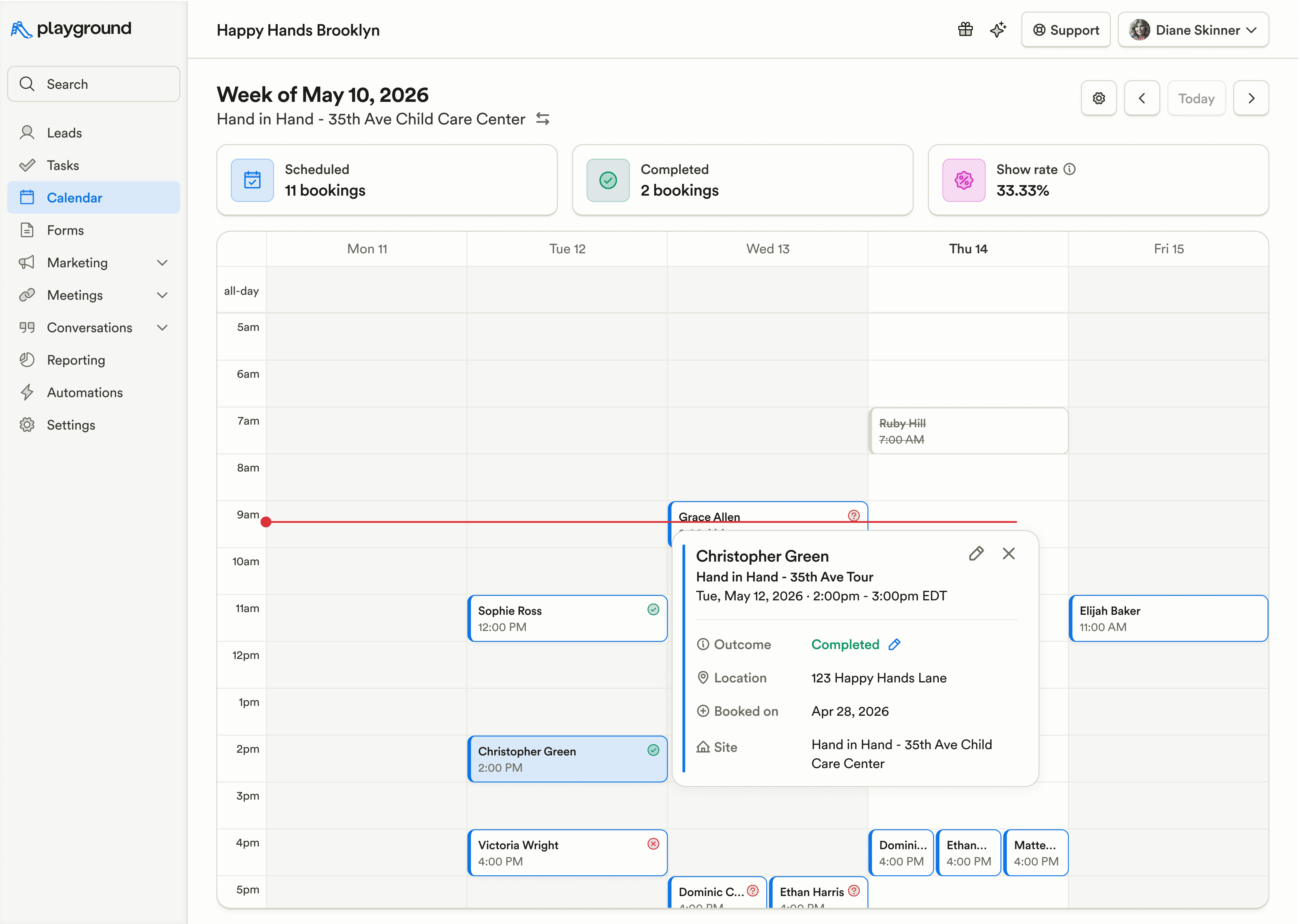The image size is (1300, 924).
Task: Open Thursday's Domini... 4:00 PM booking
Action: [x=902, y=853]
